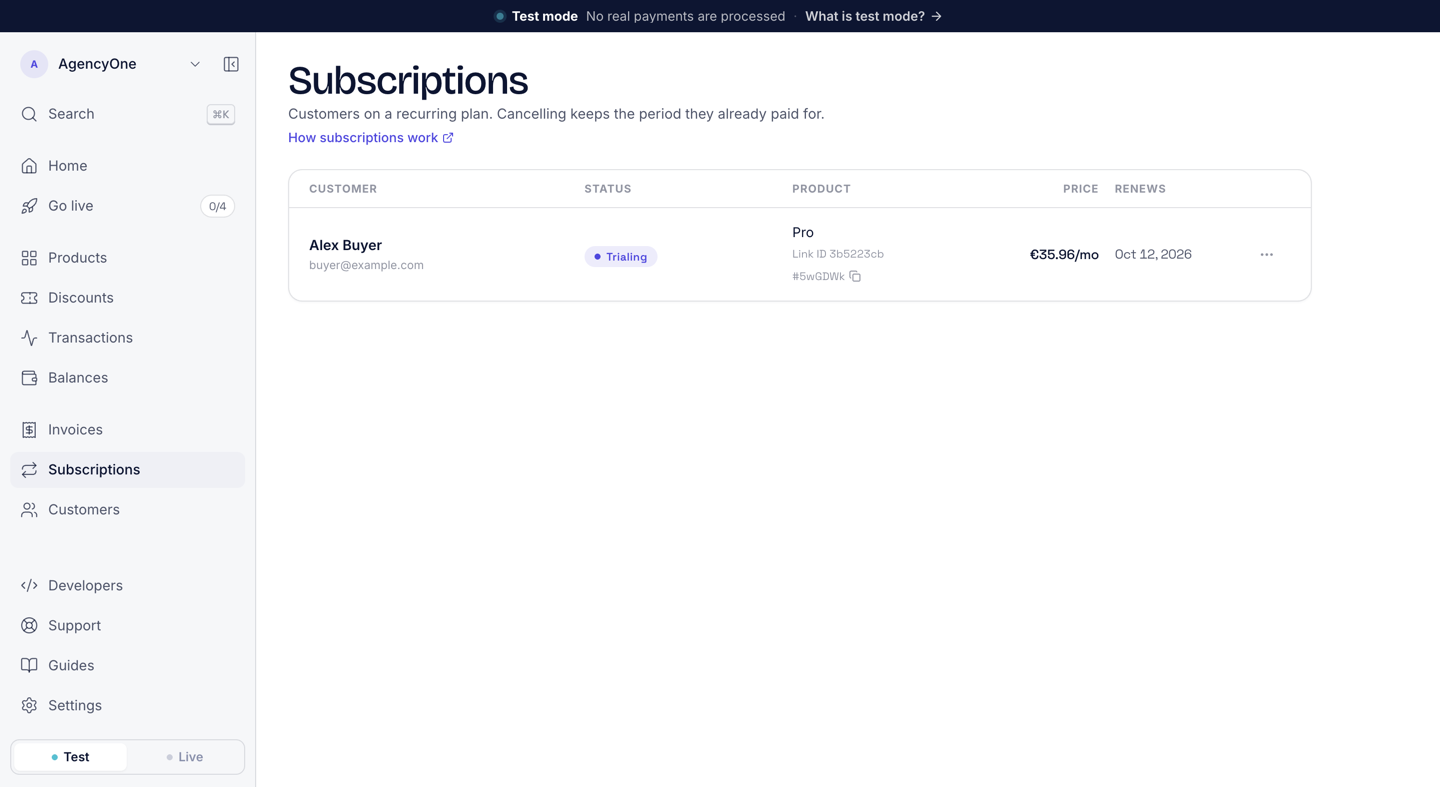Click the STATUS column header
This screenshot has height=787, width=1440.
(x=608, y=189)
